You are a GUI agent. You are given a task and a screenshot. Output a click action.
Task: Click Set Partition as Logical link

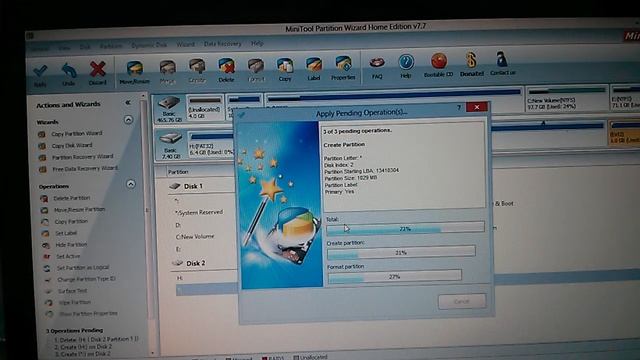point(83,268)
